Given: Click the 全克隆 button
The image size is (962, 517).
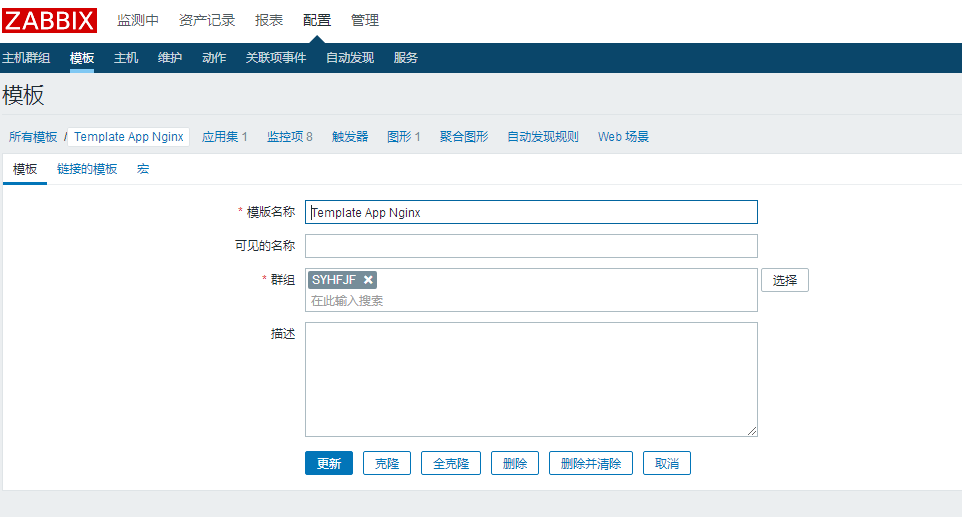Looking at the screenshot, I should (451, 463).
